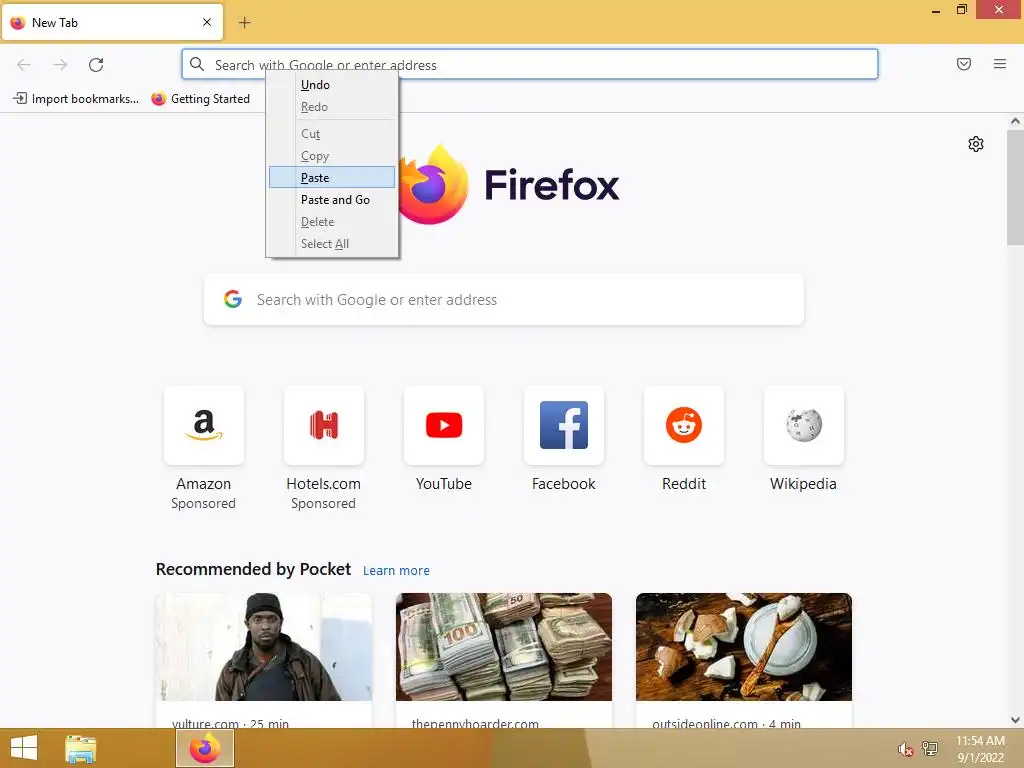Open the Firefox application menu

[x=1000, y=64]
